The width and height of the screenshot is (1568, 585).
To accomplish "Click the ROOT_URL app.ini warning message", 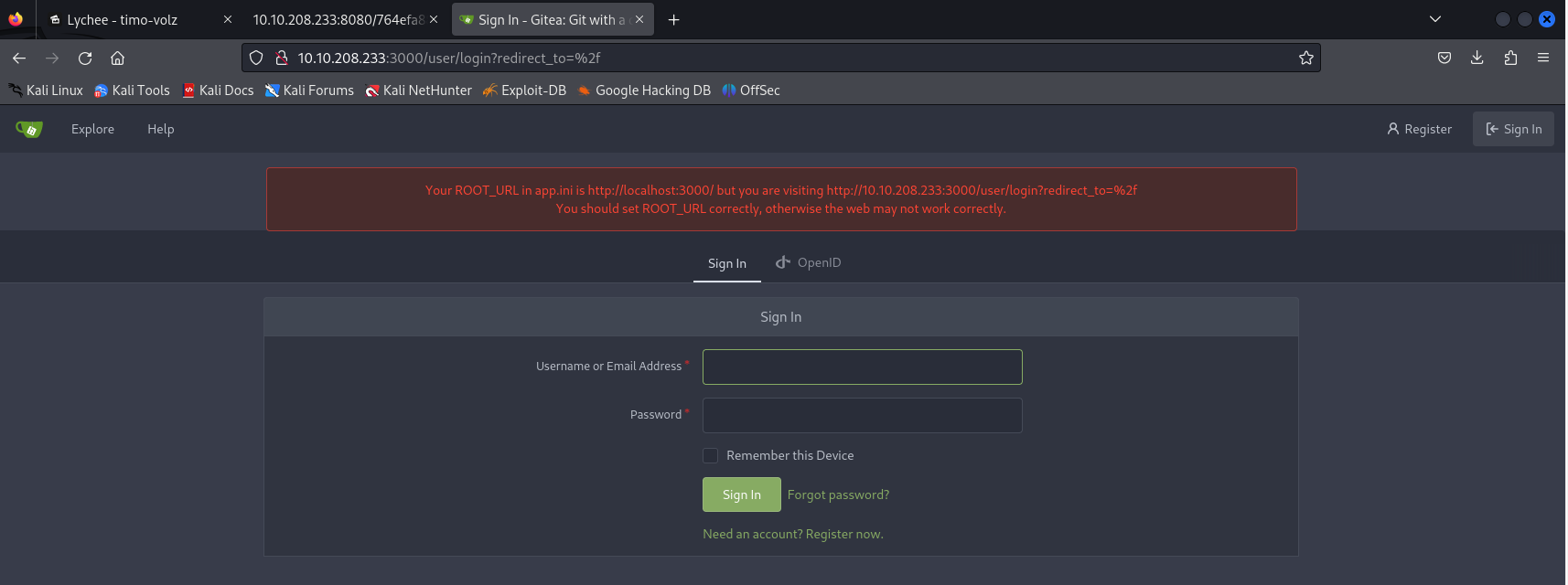I will point(781,199).
